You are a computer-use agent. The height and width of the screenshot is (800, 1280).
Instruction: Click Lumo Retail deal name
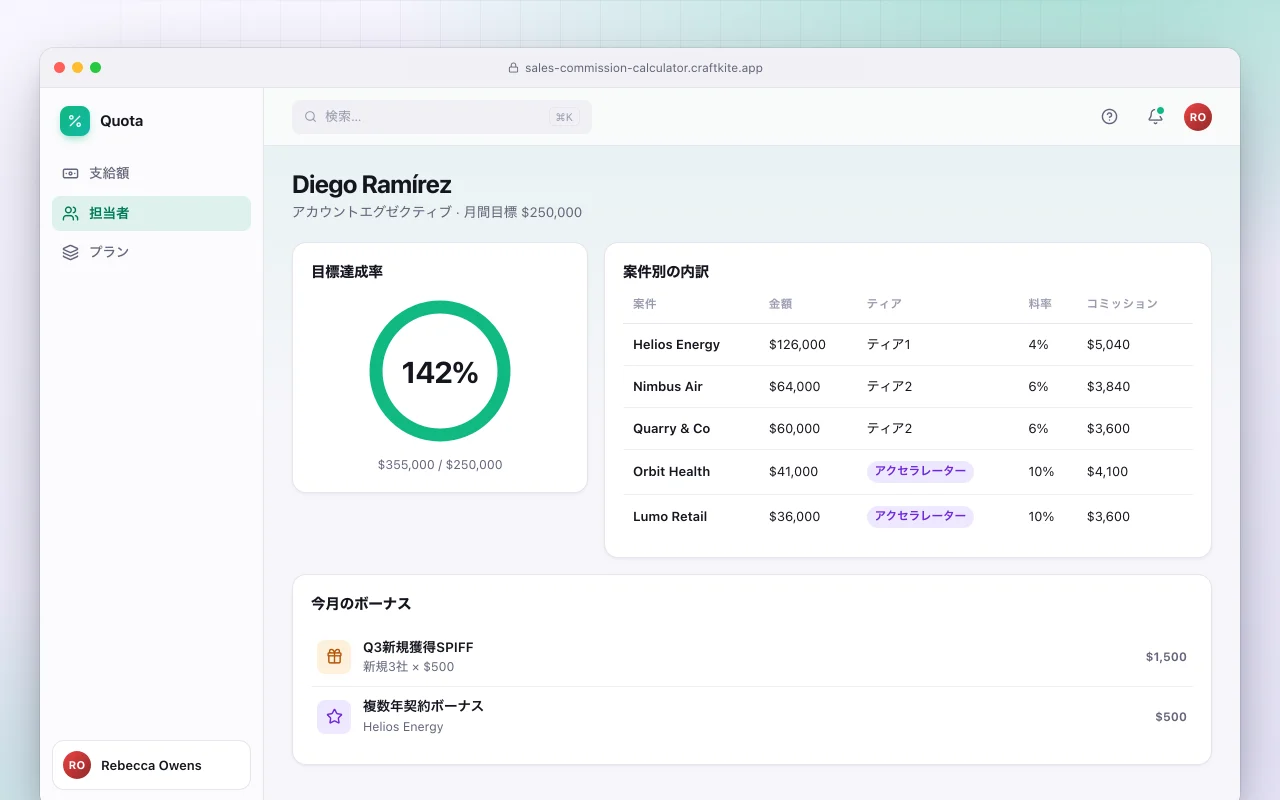670,517
